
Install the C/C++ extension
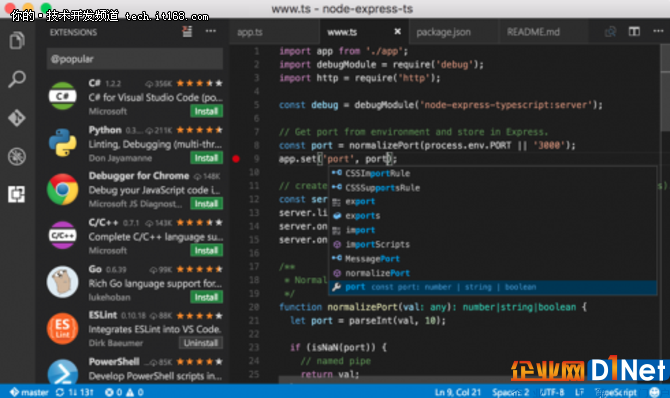pyautogui.click(x=206, y=251)
